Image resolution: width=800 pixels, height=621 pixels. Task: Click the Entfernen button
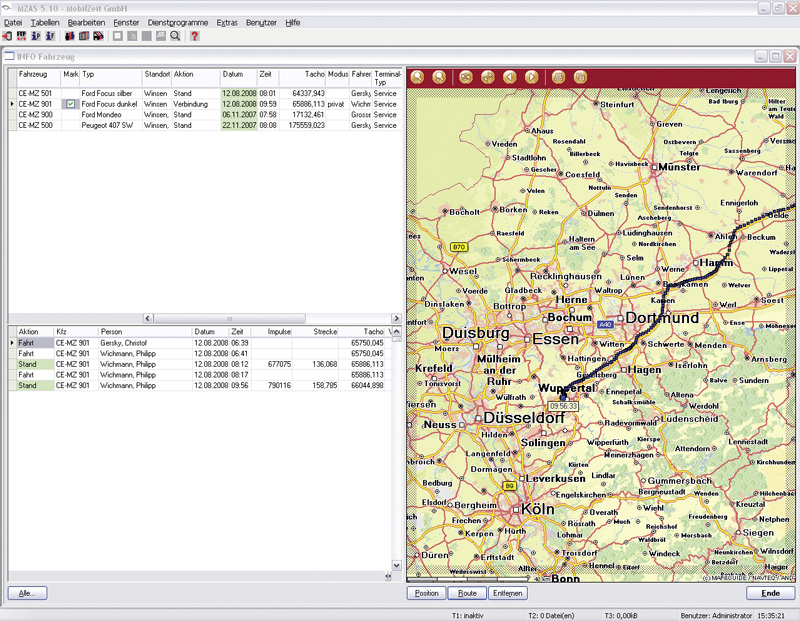(508, 593)
